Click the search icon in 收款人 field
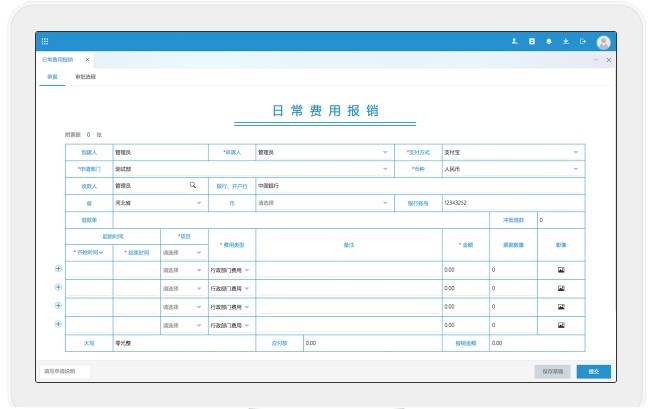The width and height of the screenshot is (650, 409). (193, 185)
